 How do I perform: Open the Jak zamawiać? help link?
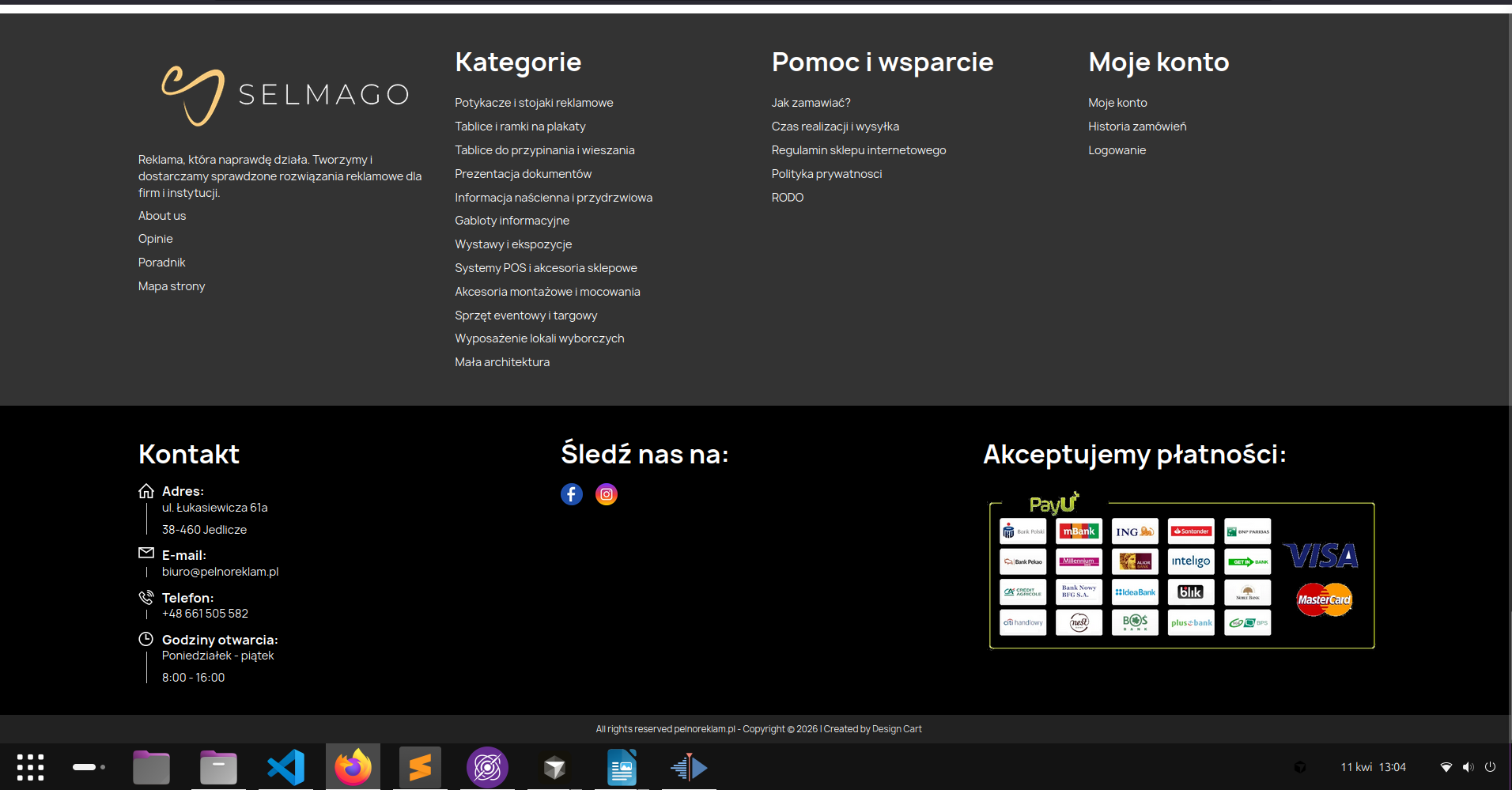tap(811, 103)
